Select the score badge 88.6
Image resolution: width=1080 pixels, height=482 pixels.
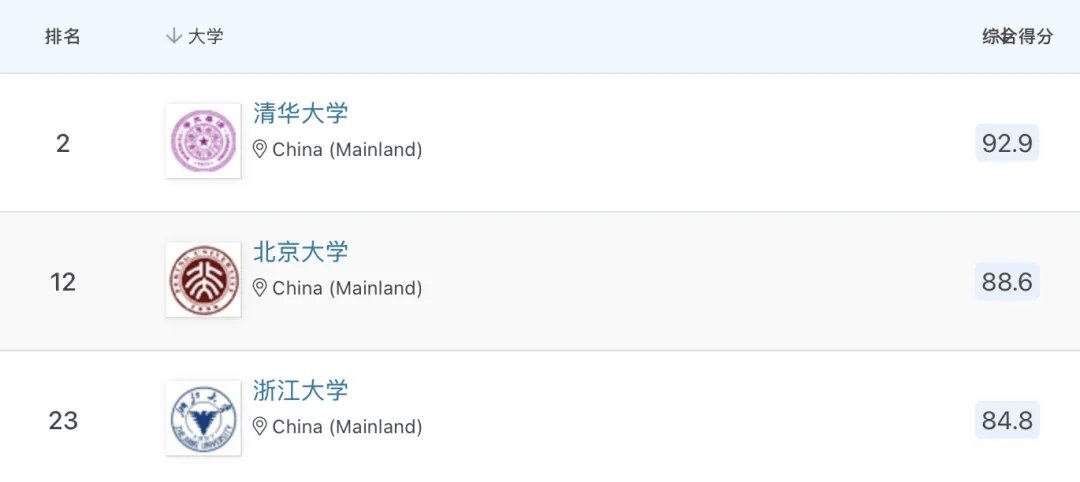pos(1007,282)
